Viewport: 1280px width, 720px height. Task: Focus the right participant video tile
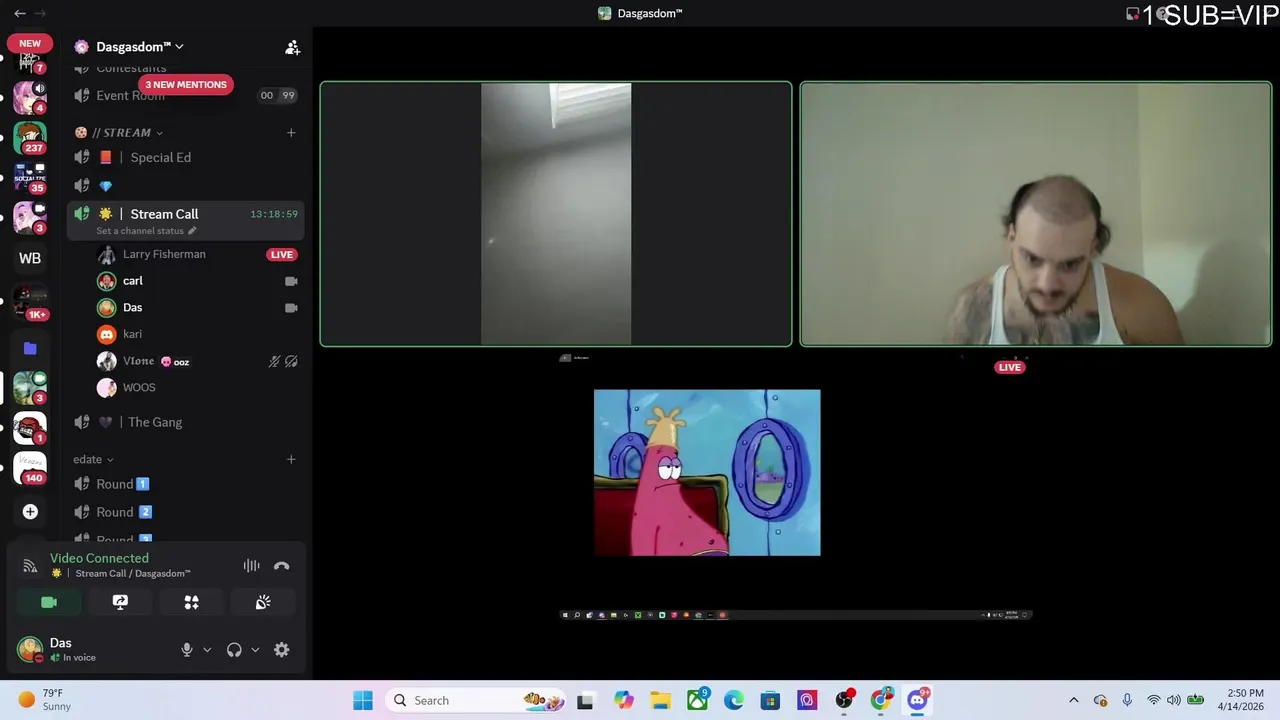pos(1036,214)
